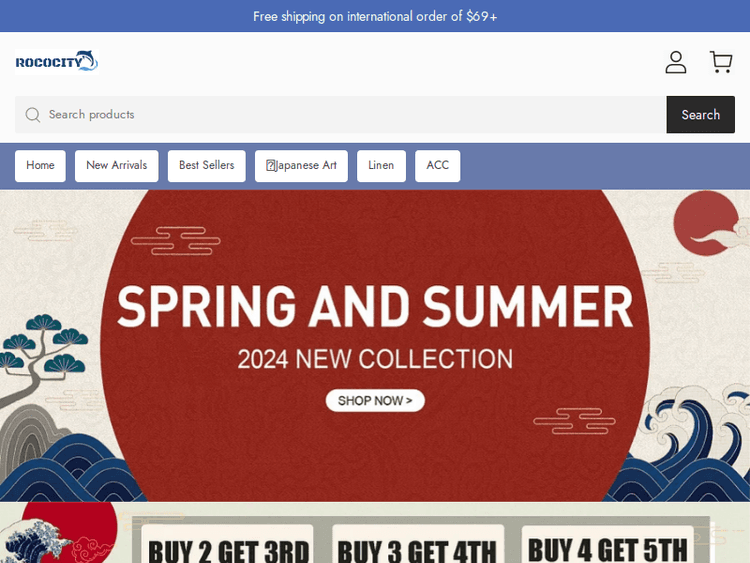Click the Rococity dolphin logo
This screenshot has width=750, height=563.
click(x=57, y=62)
